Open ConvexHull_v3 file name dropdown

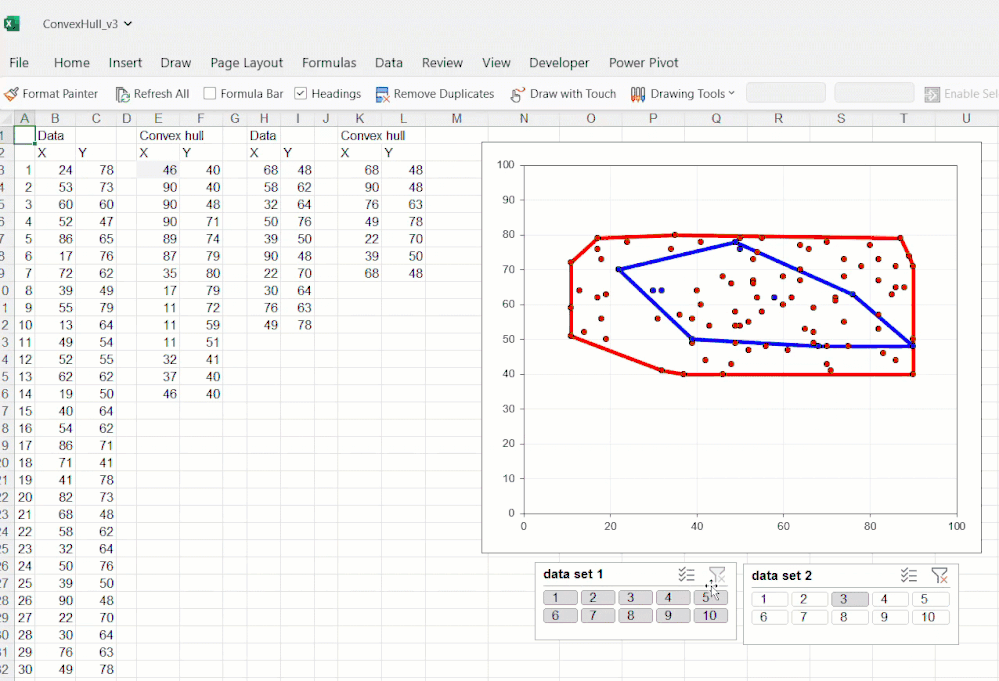coord(128,24)
